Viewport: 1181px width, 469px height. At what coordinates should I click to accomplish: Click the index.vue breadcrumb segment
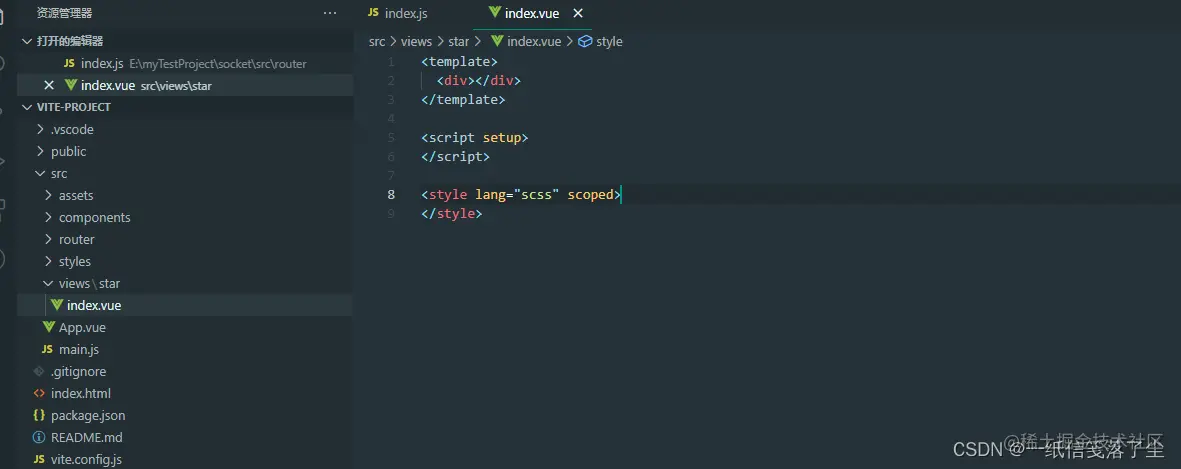(534, 41)
